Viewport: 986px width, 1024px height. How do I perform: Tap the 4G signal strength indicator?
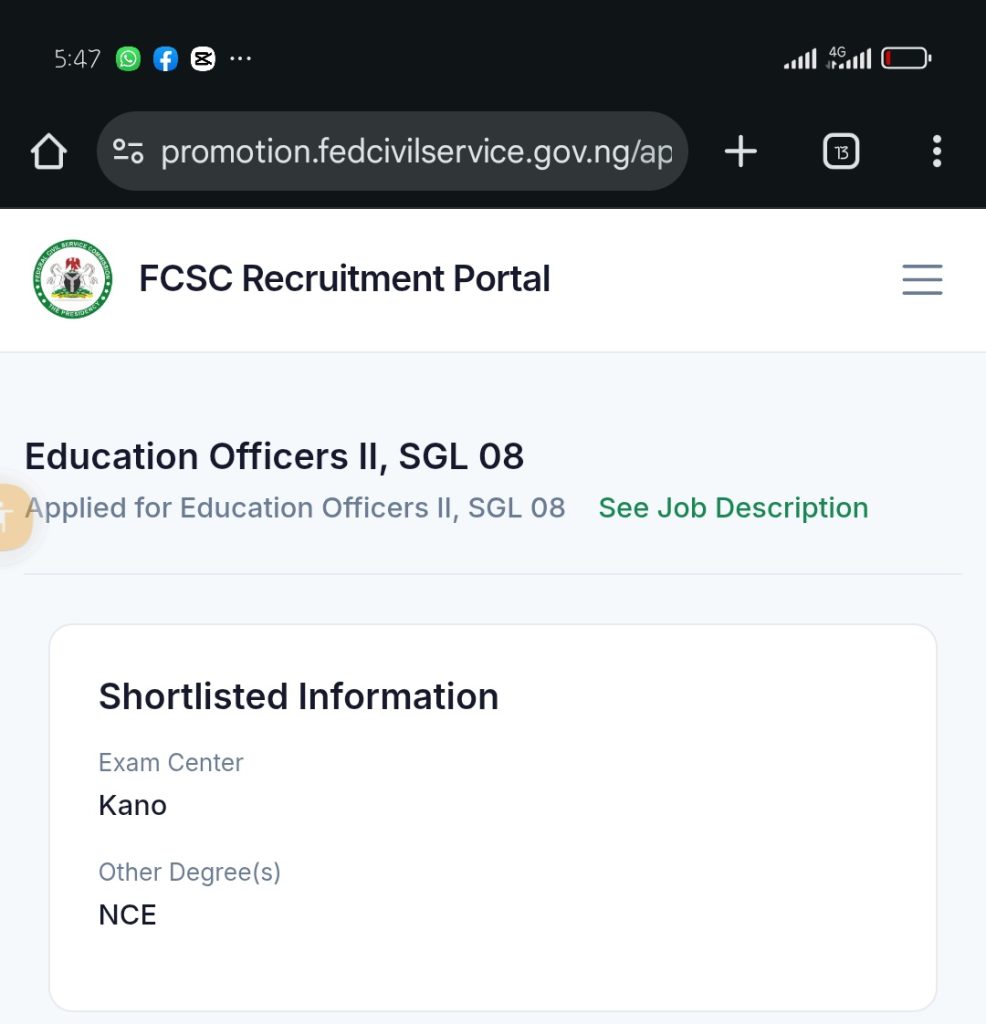coord(848,58)
